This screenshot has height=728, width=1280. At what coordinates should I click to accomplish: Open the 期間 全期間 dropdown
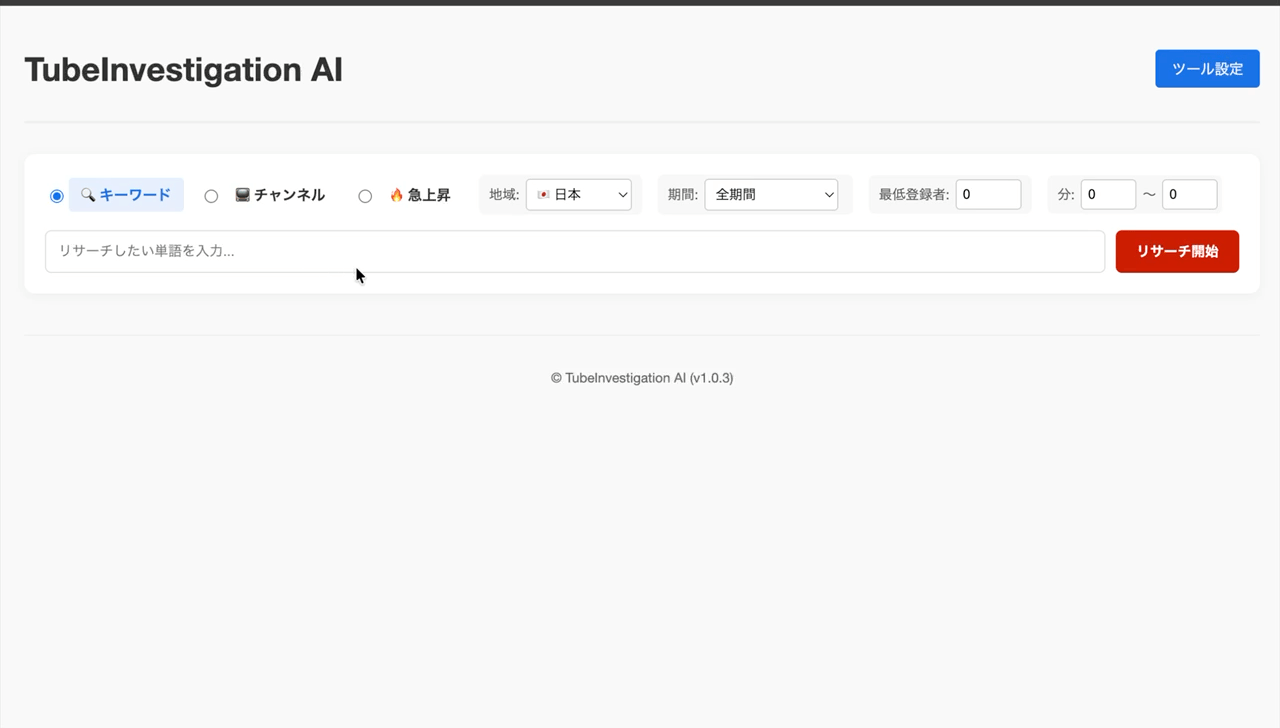point(771,195)
